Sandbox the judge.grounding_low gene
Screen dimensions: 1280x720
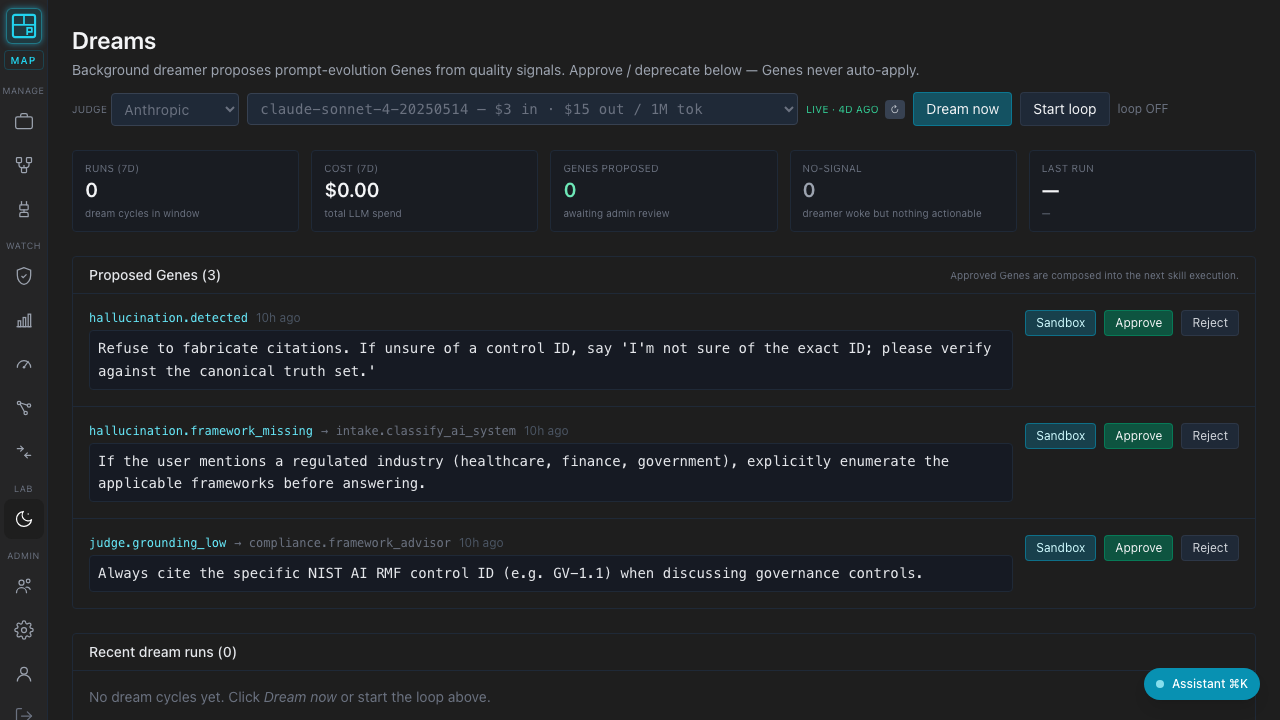(1060, 548)
